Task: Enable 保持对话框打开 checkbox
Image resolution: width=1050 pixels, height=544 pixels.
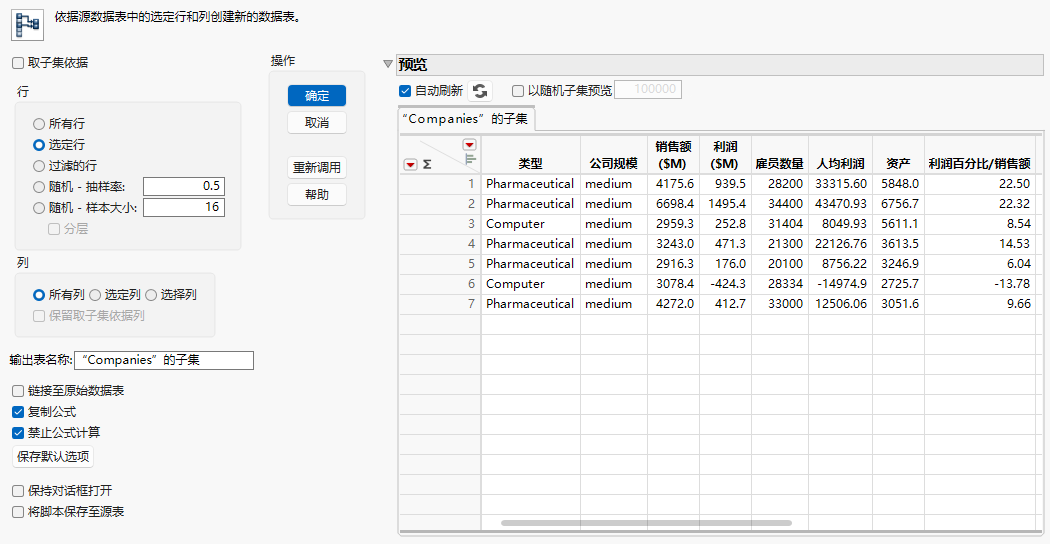Action: point(17,491)
